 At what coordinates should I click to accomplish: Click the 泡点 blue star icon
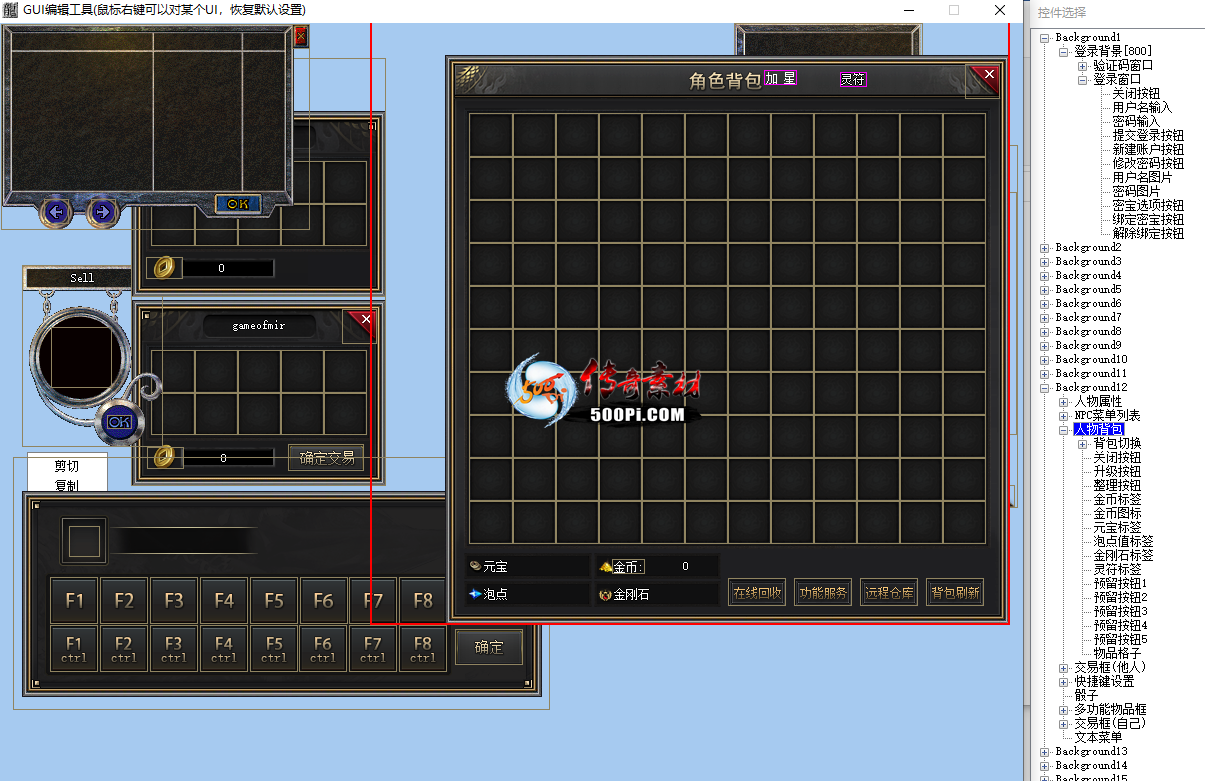click(475, 593)
